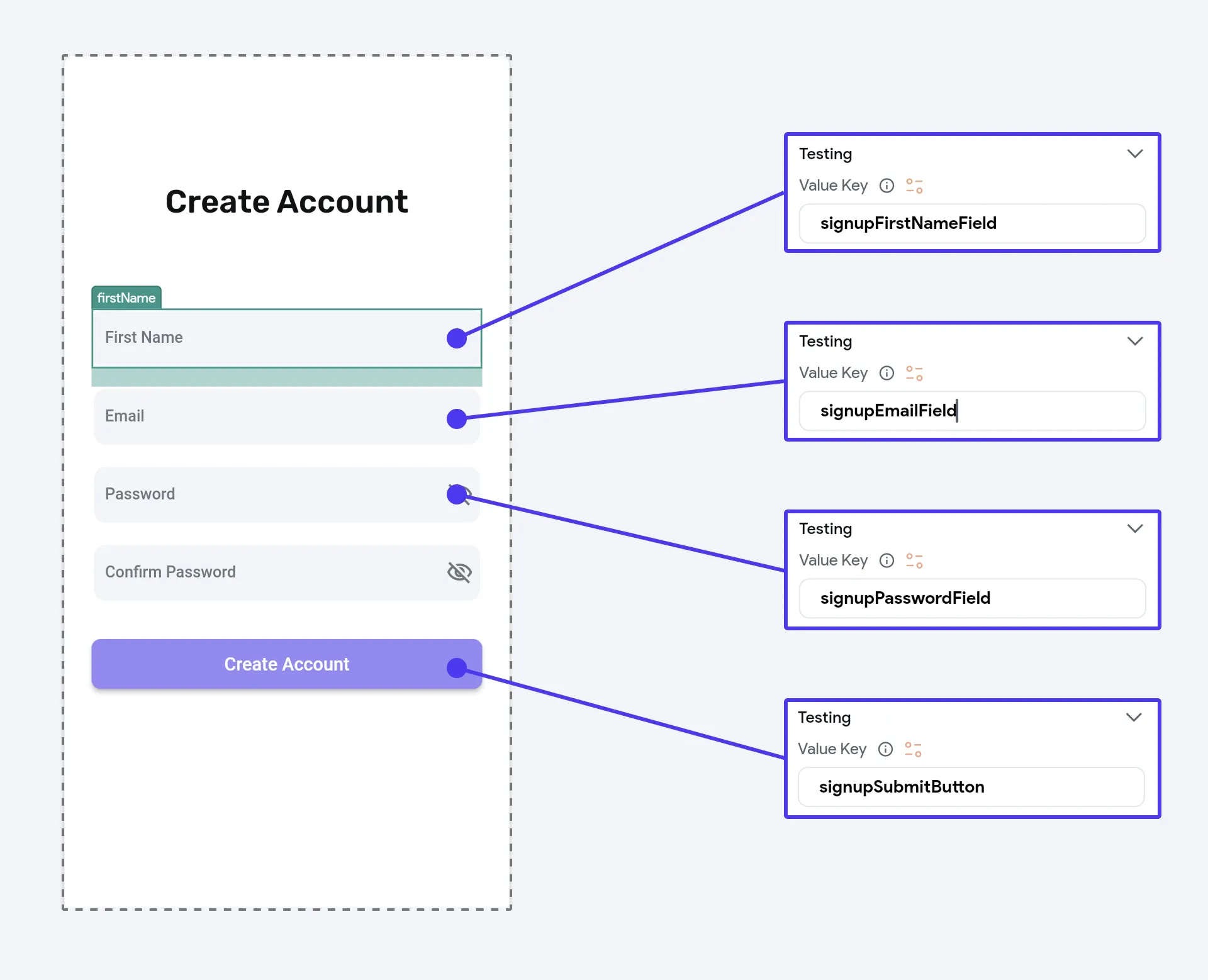The image size is (1208, 980).
Task: Toggle Confirm Password visibility eye icon
Action: click(x=459, y=572)
